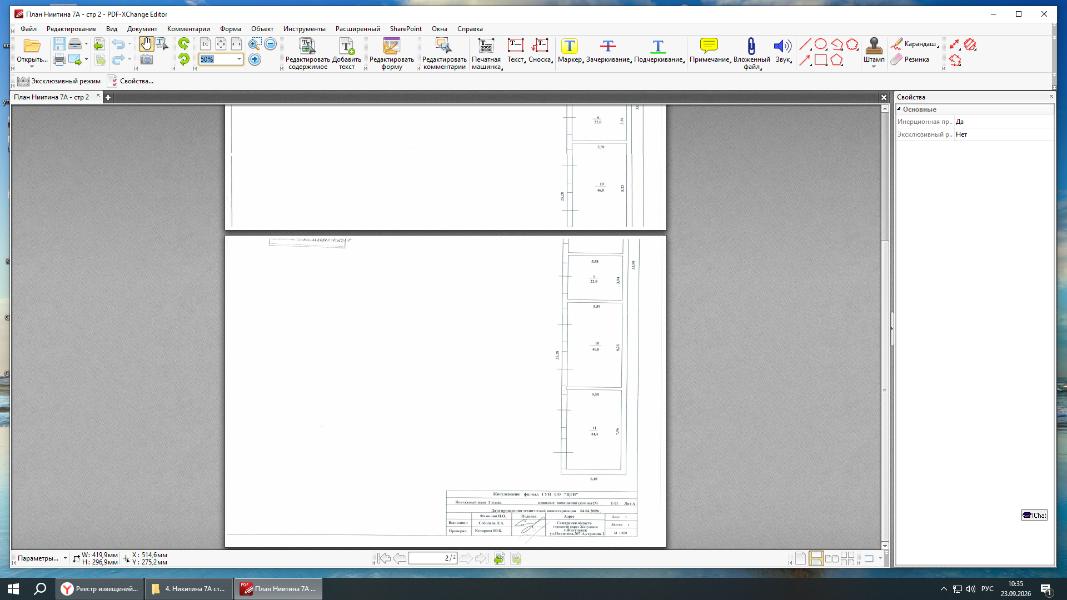Select the oval shape tool
1067x600 pixels.
tap(821, 44)
